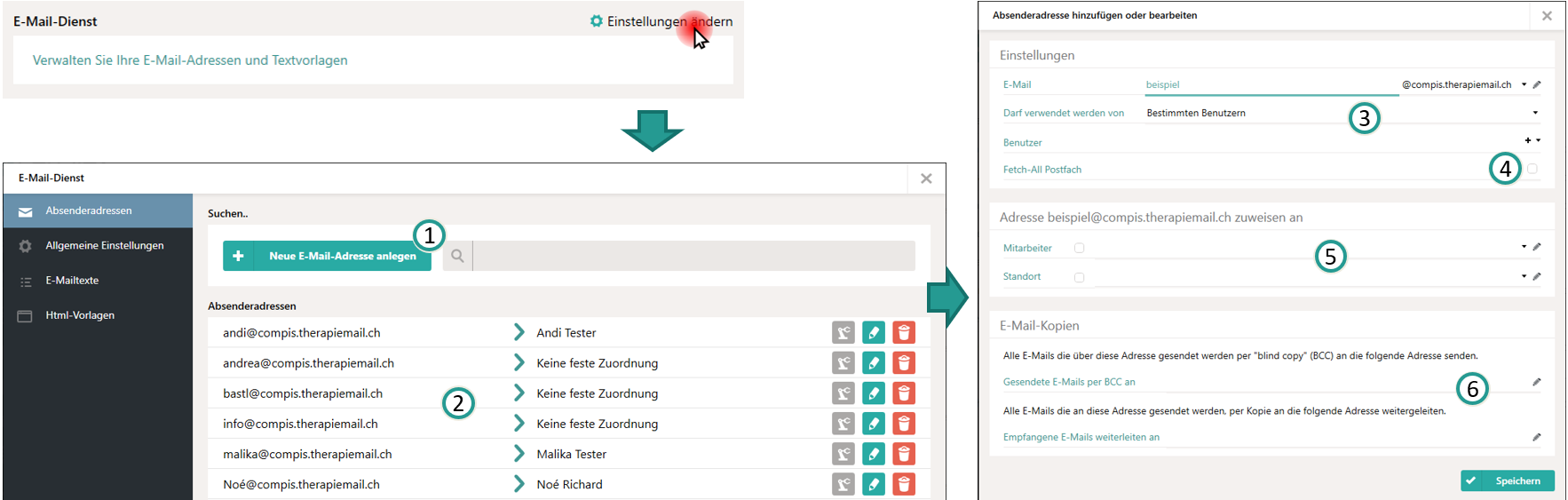Tick the Standort checkbox
Viewport: 1568px width, 500px height.
[1080, 277]
